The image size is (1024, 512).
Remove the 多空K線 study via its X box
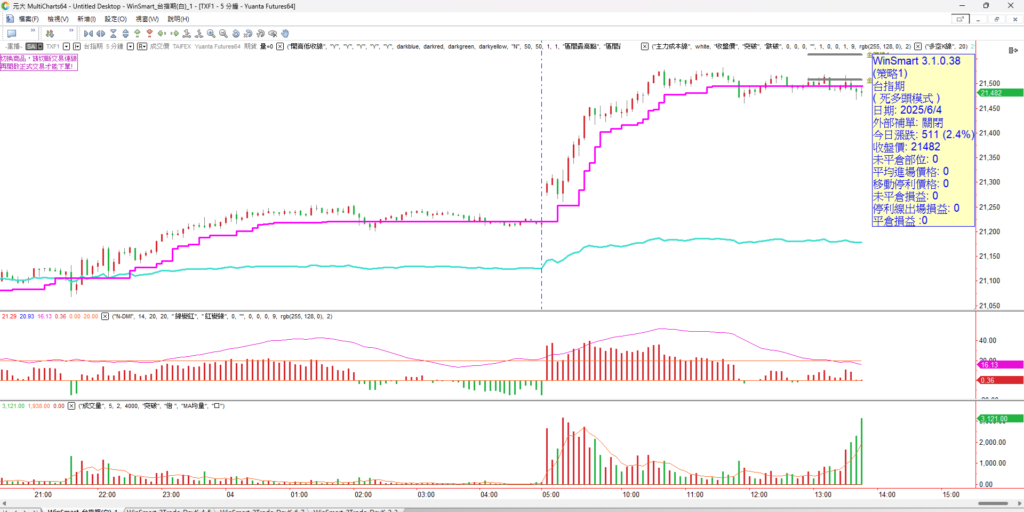(918, 46)
